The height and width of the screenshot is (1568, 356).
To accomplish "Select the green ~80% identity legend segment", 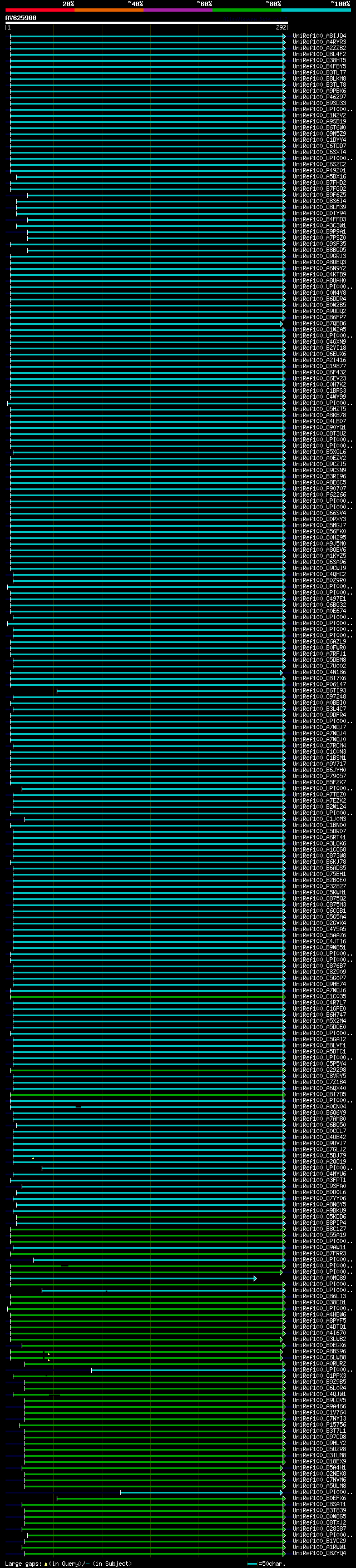I will [x=247, y=10].
